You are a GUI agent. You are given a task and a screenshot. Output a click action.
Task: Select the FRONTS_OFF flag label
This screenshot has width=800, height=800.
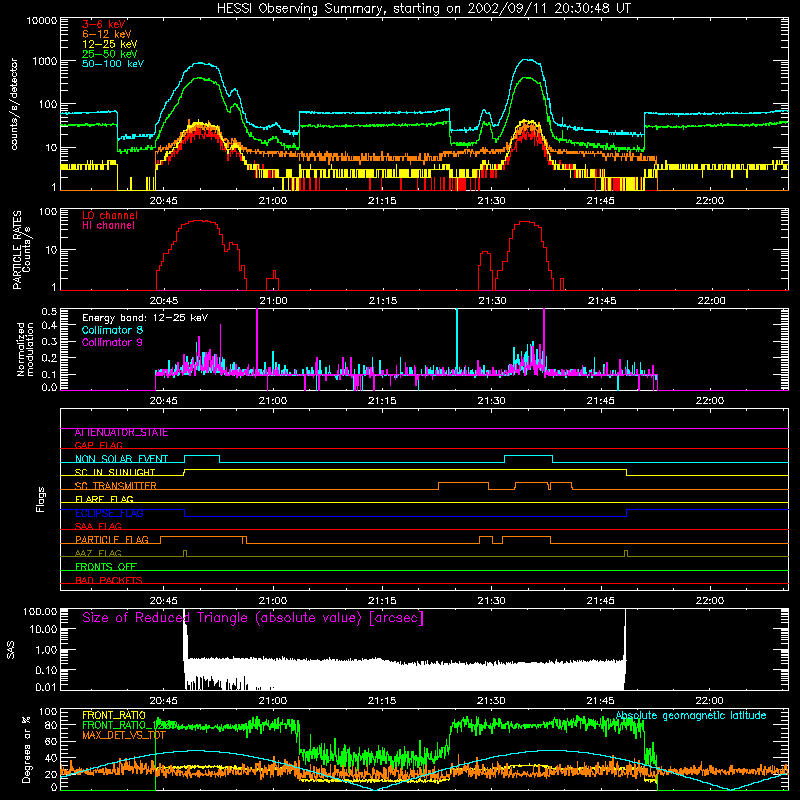click(106, 567)
